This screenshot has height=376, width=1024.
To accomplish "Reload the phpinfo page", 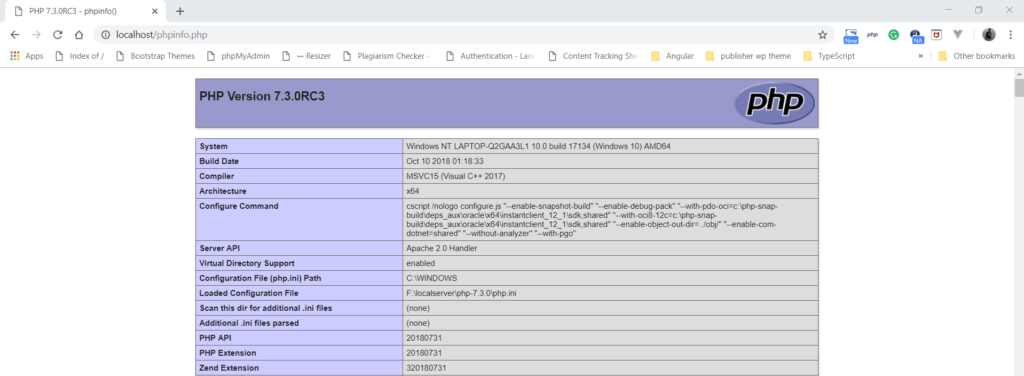I will tap(57, 35).
